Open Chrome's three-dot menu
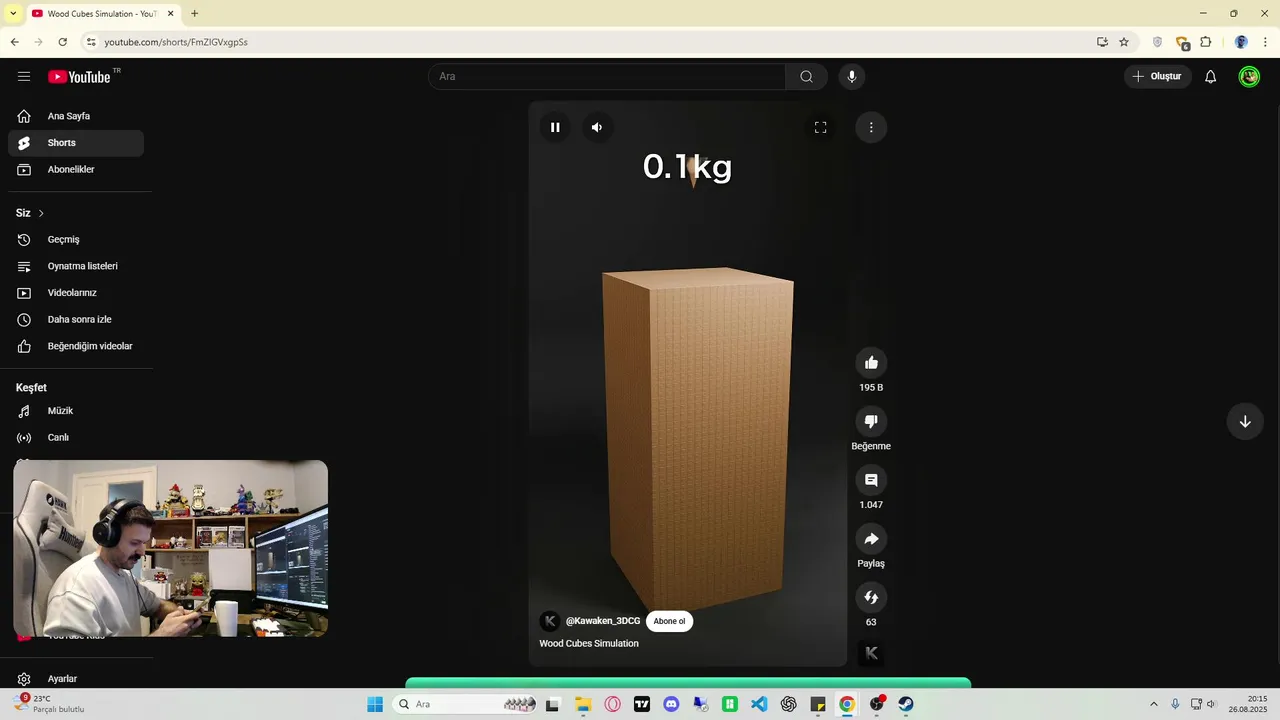The width and height of the screenshot is (1280, 720). tap(1265, 42)
